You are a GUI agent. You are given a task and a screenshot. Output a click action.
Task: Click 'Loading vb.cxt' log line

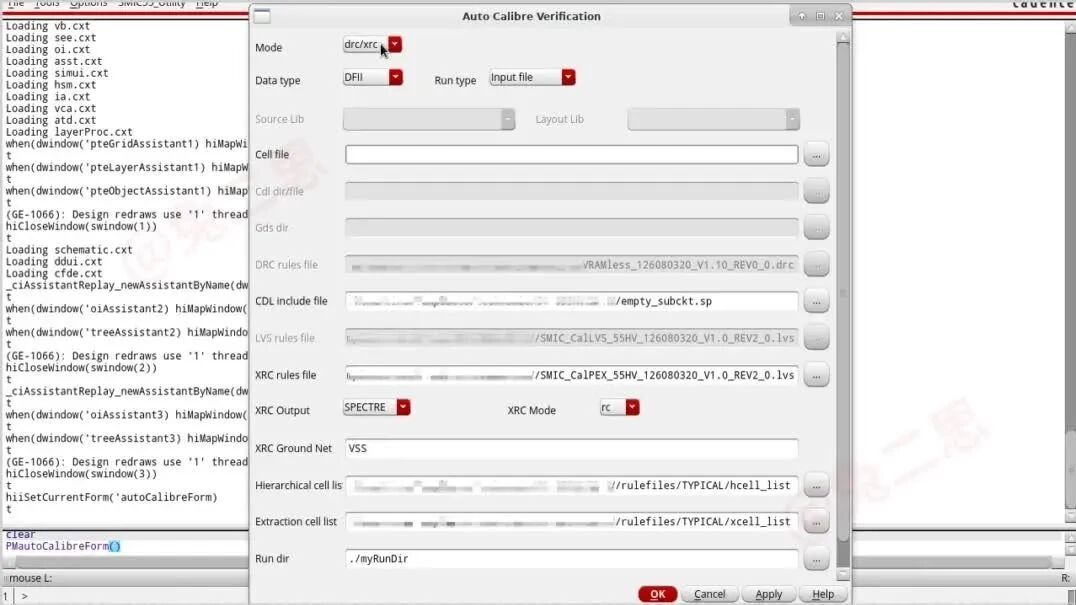pyautogui.click(x=48, y=26)
